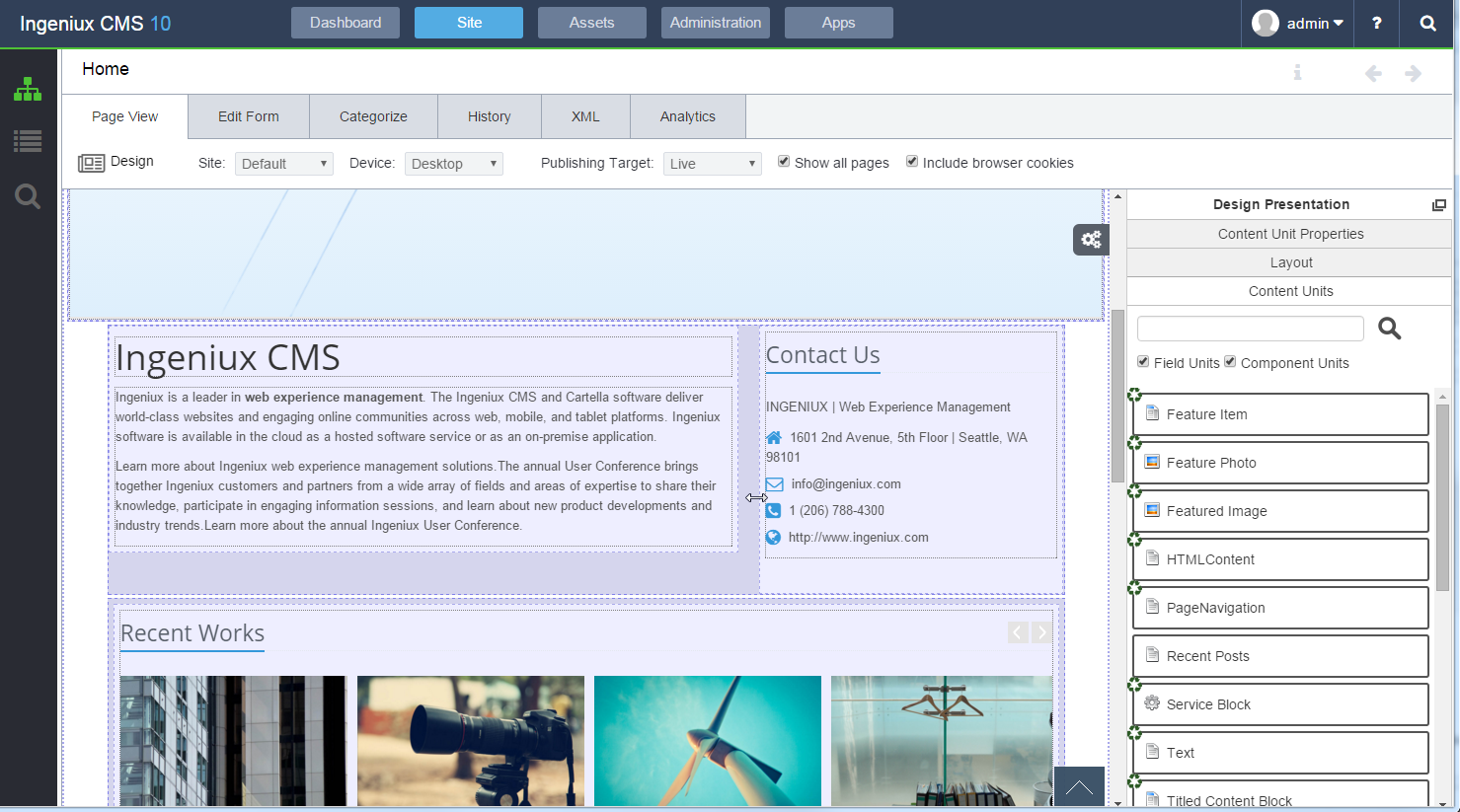Click the Dashboard button in top bar
Screen dimensions: 1460x812
point(346,23)
